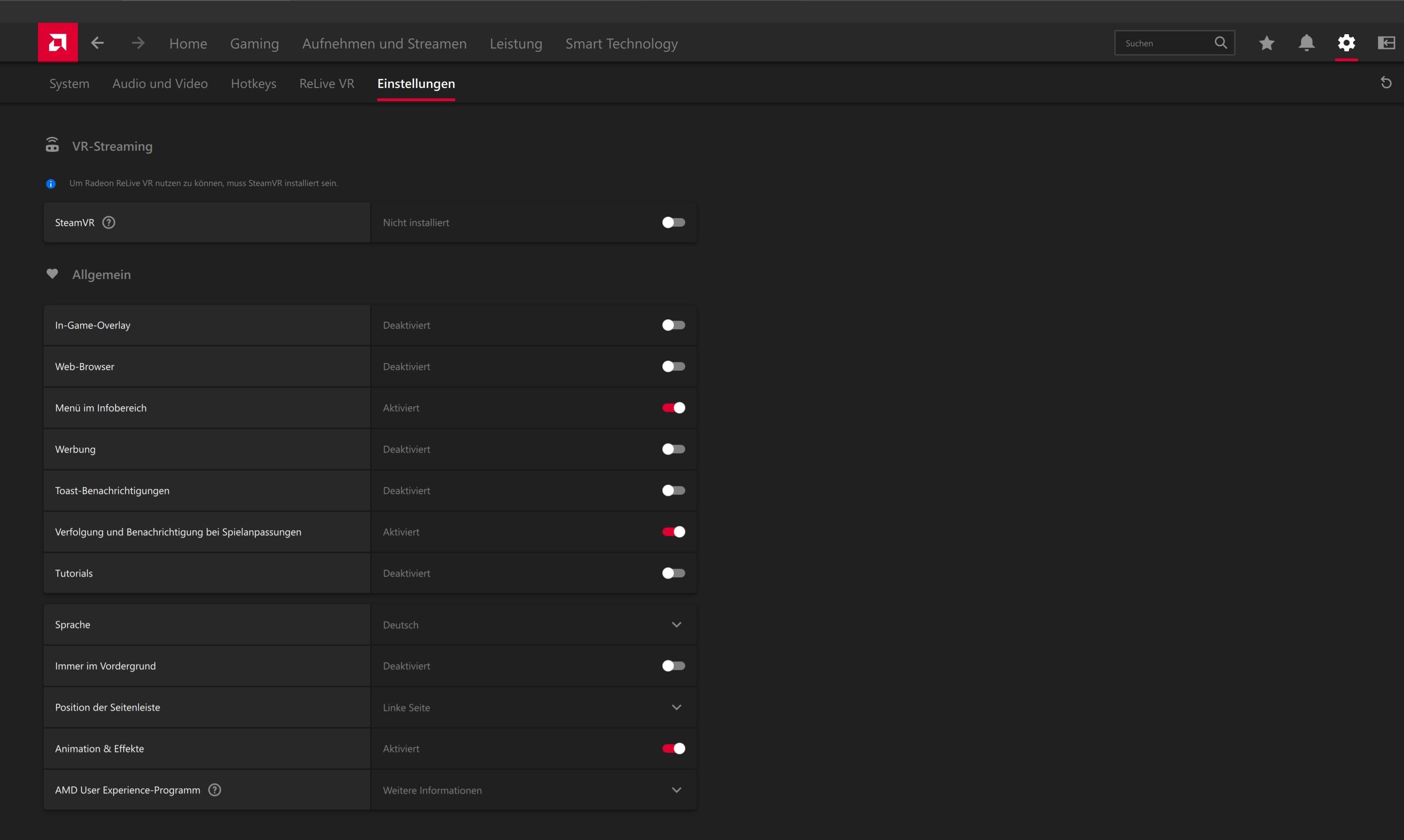Open the Leistung tab
Screen dimensions: 1404x840
click(516, 44)
